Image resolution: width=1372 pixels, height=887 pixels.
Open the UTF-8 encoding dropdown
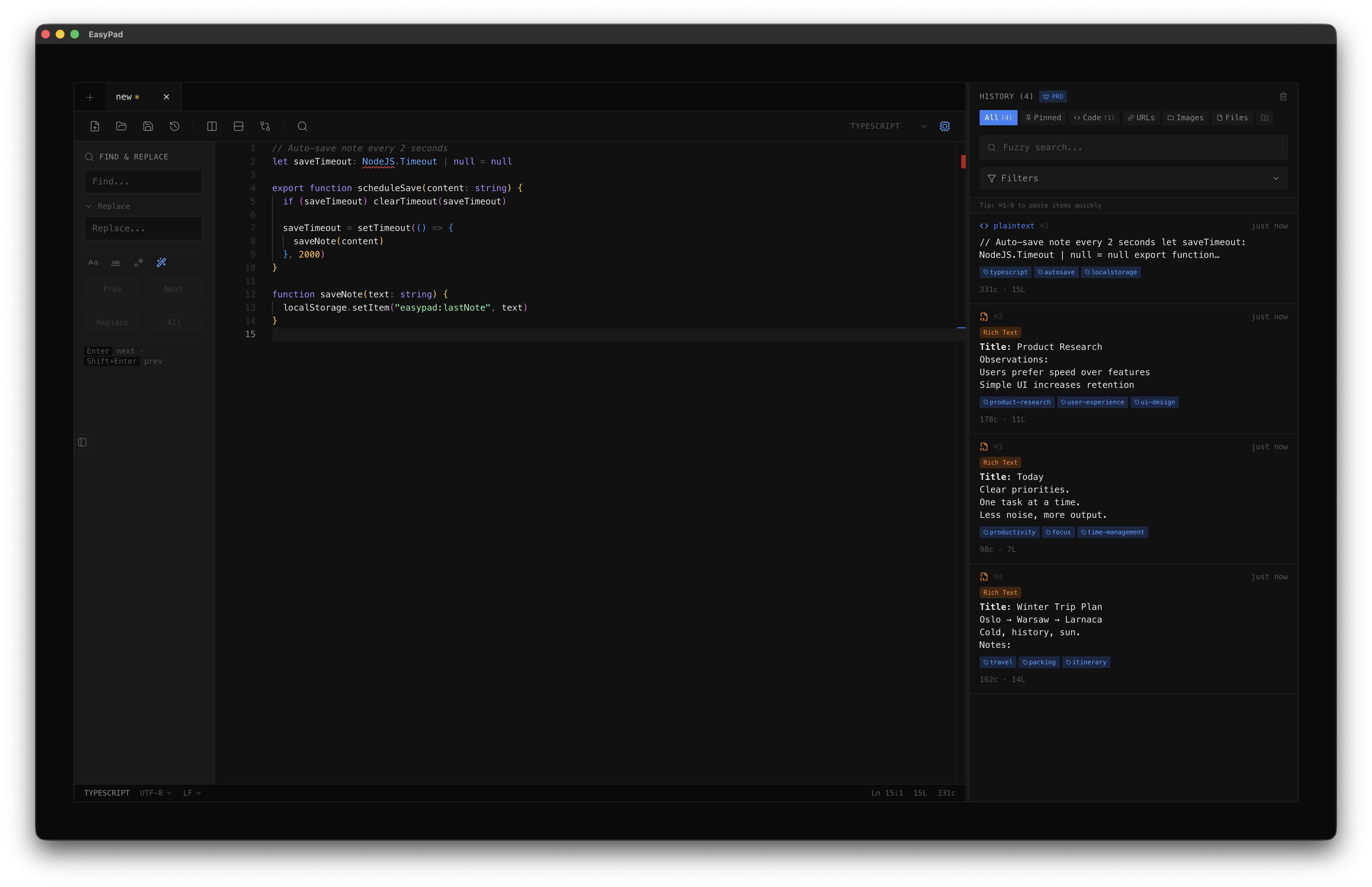[x=155, y=793]
